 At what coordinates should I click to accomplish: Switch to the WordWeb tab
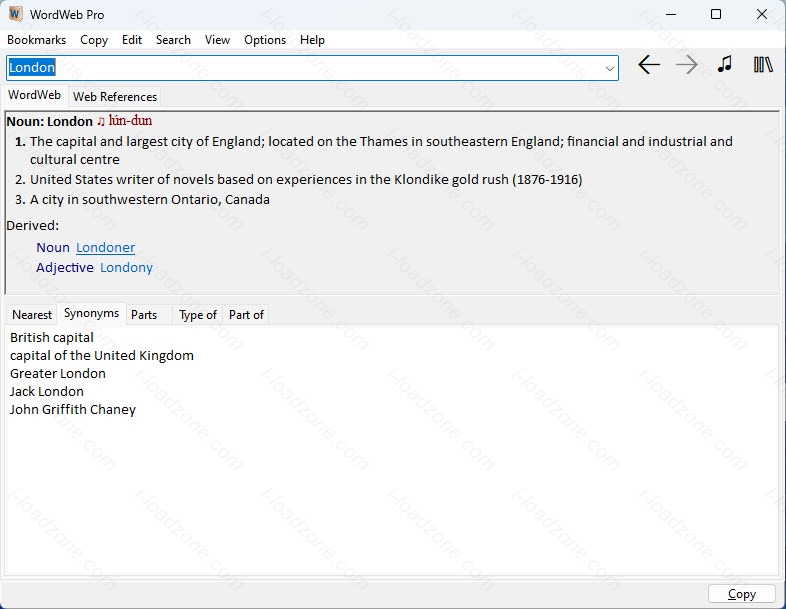[35, 95]
